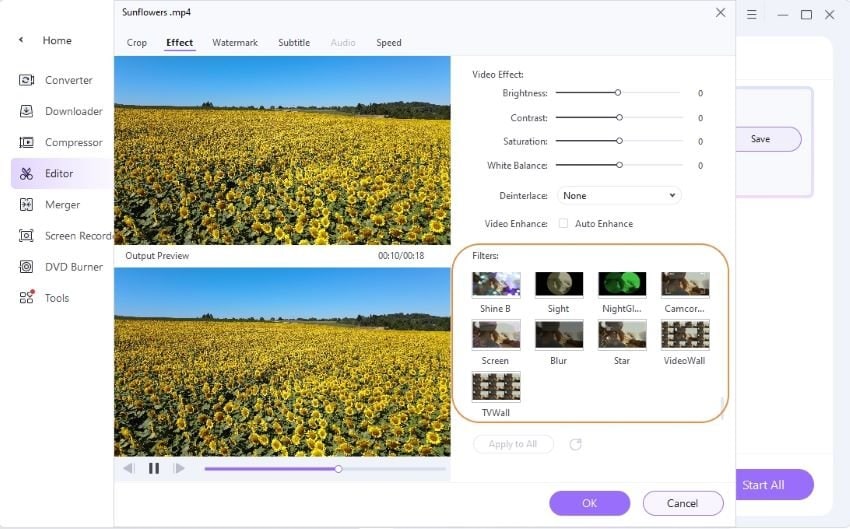Apply the Camcor... filter
The width and height of the screenshot is (850, 529).
tap(685, 285)
